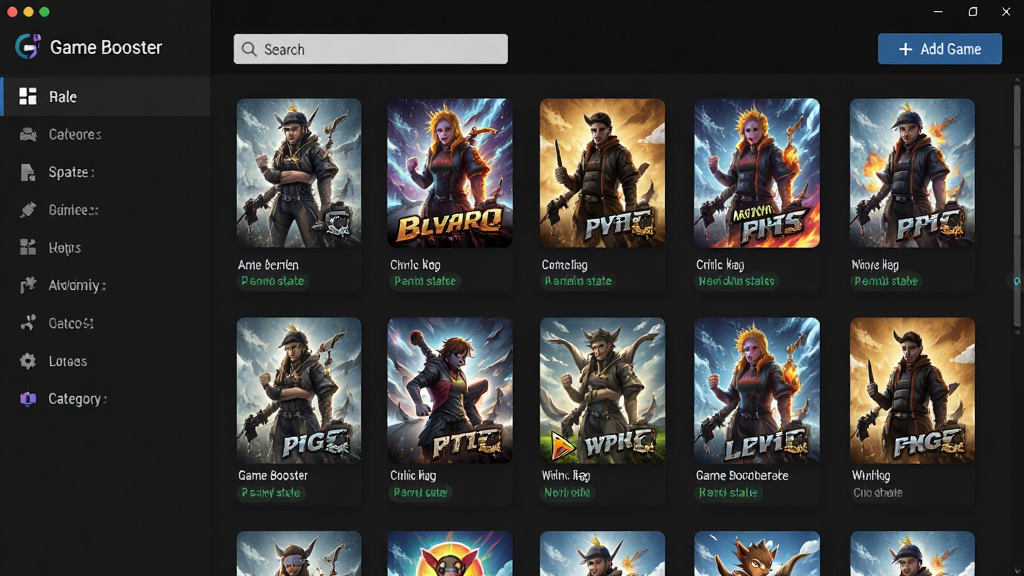Select the Comellag game cover
Screen dimensions: 1024x576
(602, 173)
